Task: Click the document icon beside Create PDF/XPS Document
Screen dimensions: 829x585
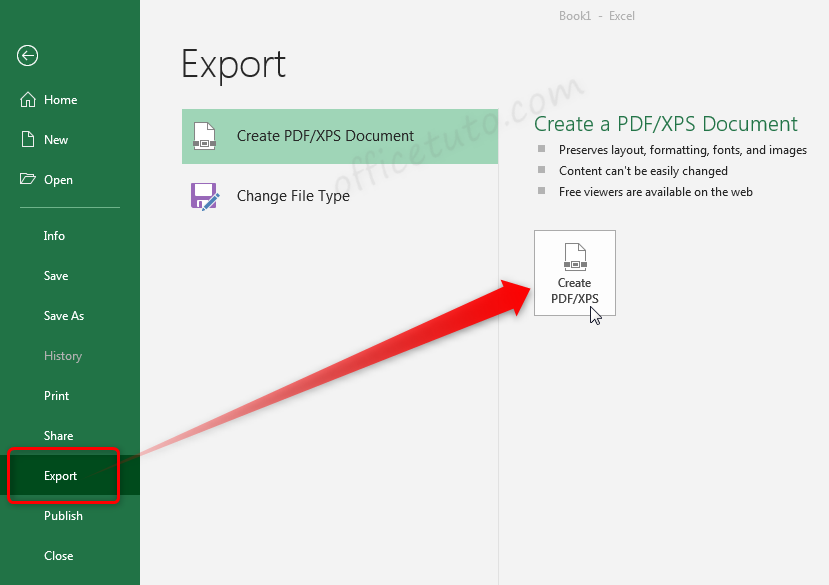Action: (205, 134)
